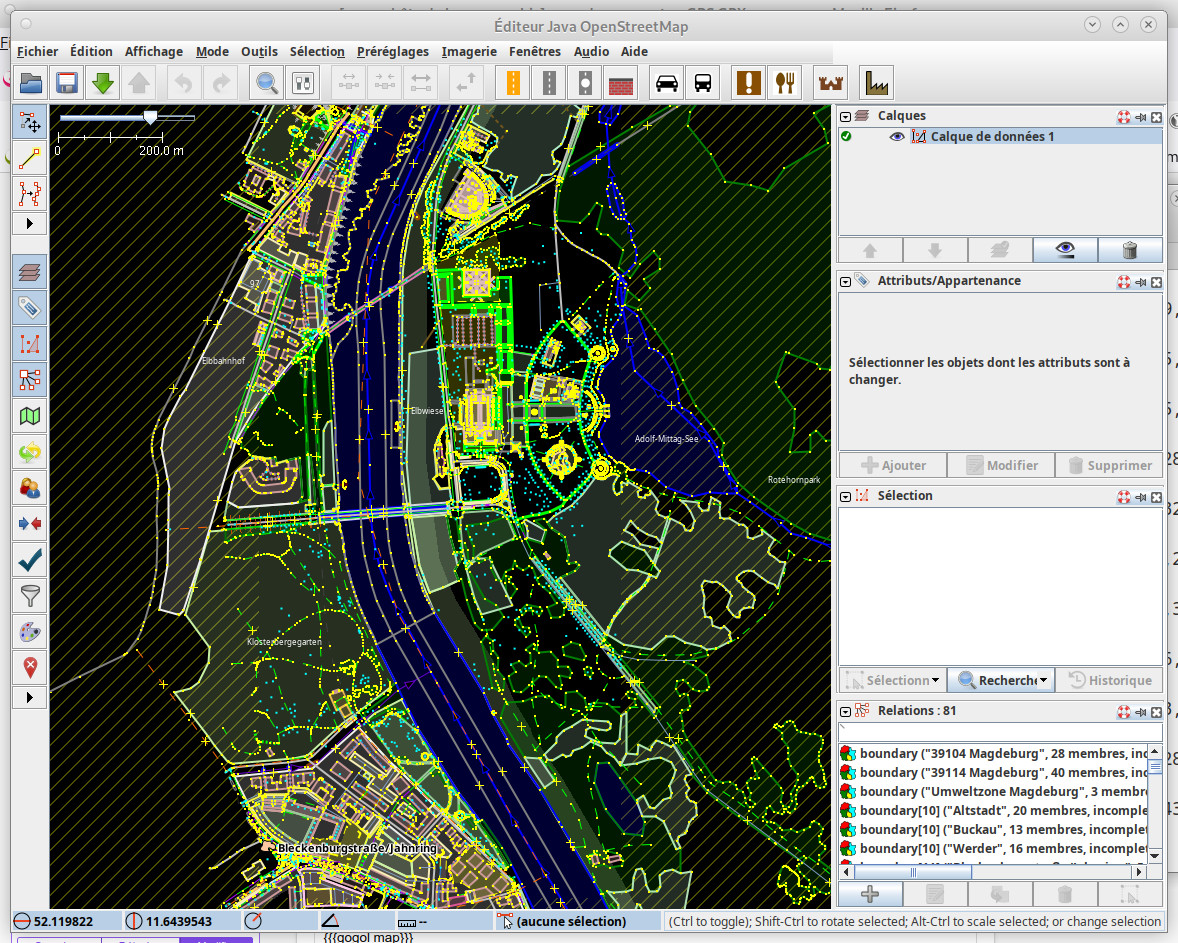Viewport: 1178px width, 943px height.
Task: Open the map paint styles palette icon
Action: coord(30,632)
